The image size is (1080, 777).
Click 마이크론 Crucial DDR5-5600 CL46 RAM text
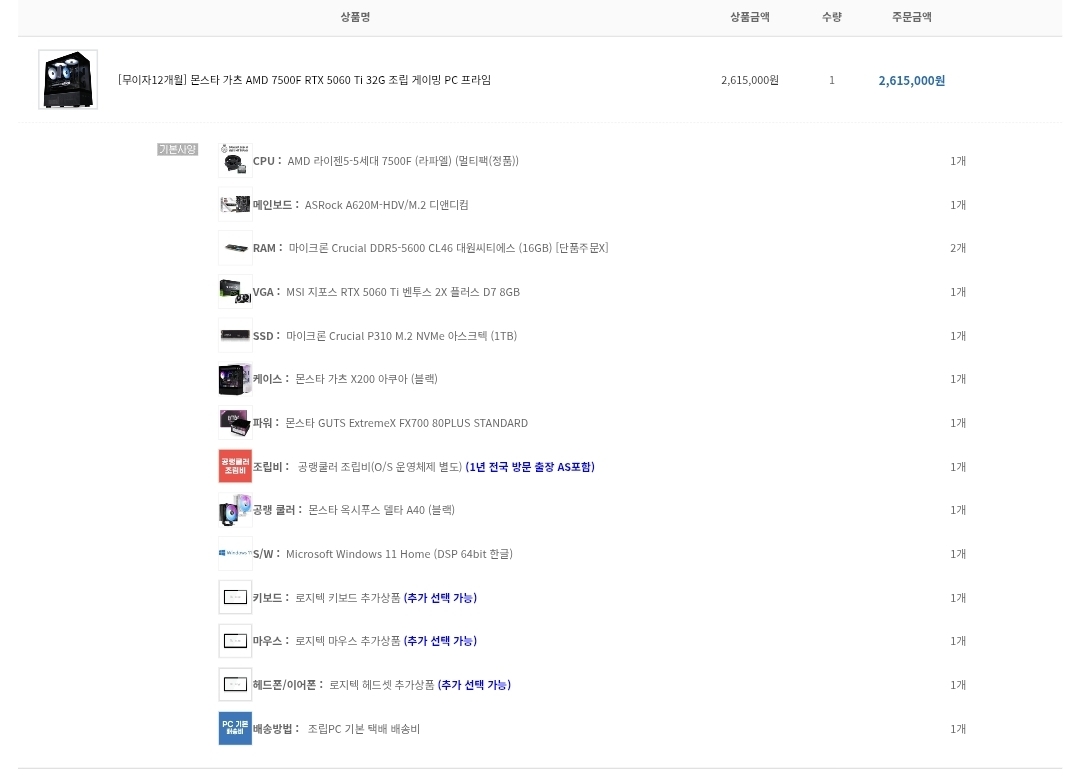[448, 248]
